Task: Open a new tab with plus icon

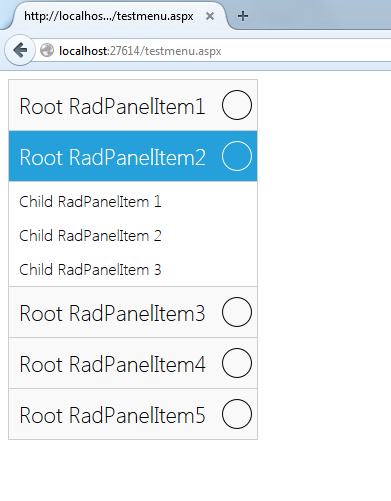Action: [243, 16]
